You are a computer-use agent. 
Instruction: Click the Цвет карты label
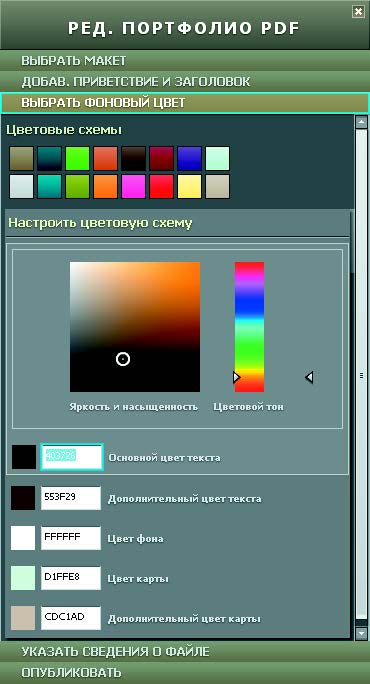click(x=138, y=579)
